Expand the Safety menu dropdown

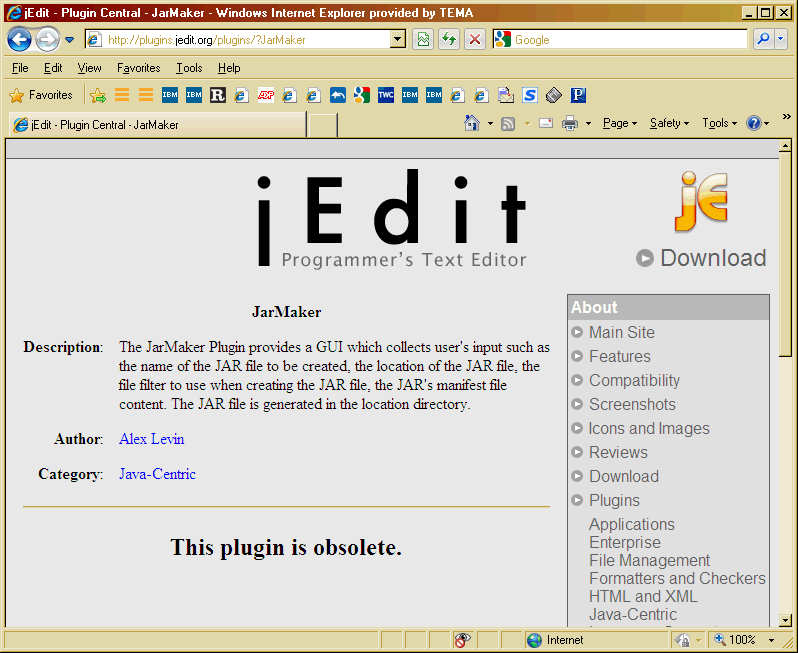[x=669, y=123]
